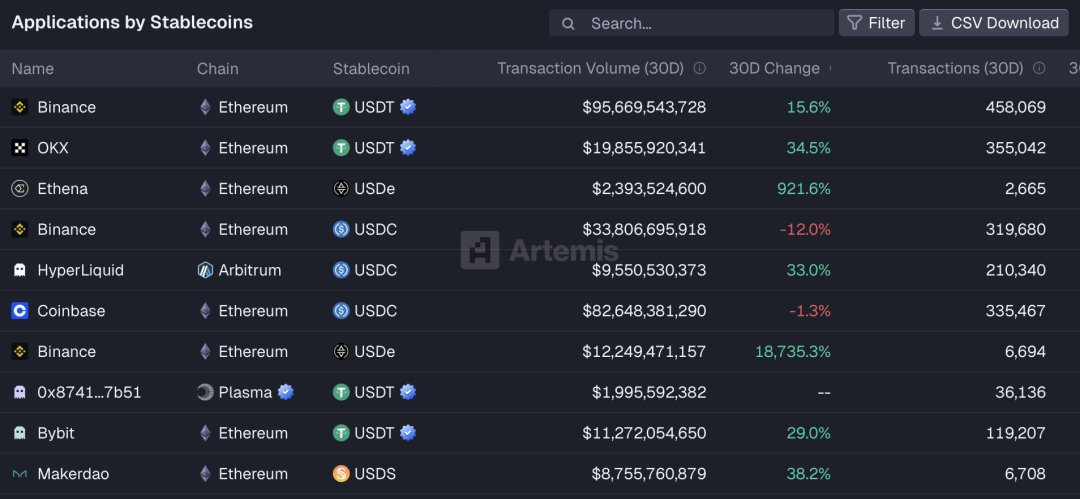1080x499 pixels.
Task: Click the Coinbase logo icon
Action: point(19,311)
